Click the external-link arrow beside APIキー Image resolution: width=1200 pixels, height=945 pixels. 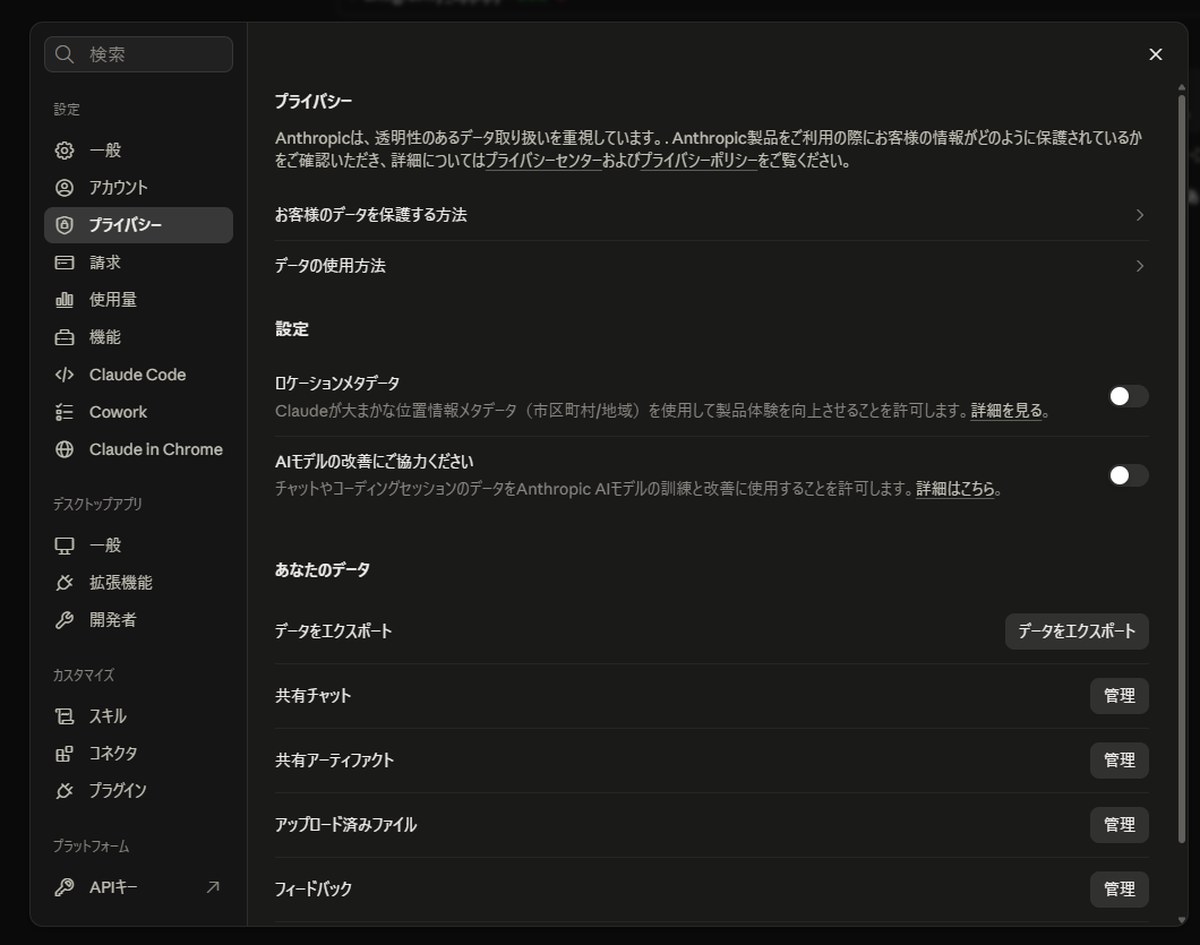tap(212, 887)
